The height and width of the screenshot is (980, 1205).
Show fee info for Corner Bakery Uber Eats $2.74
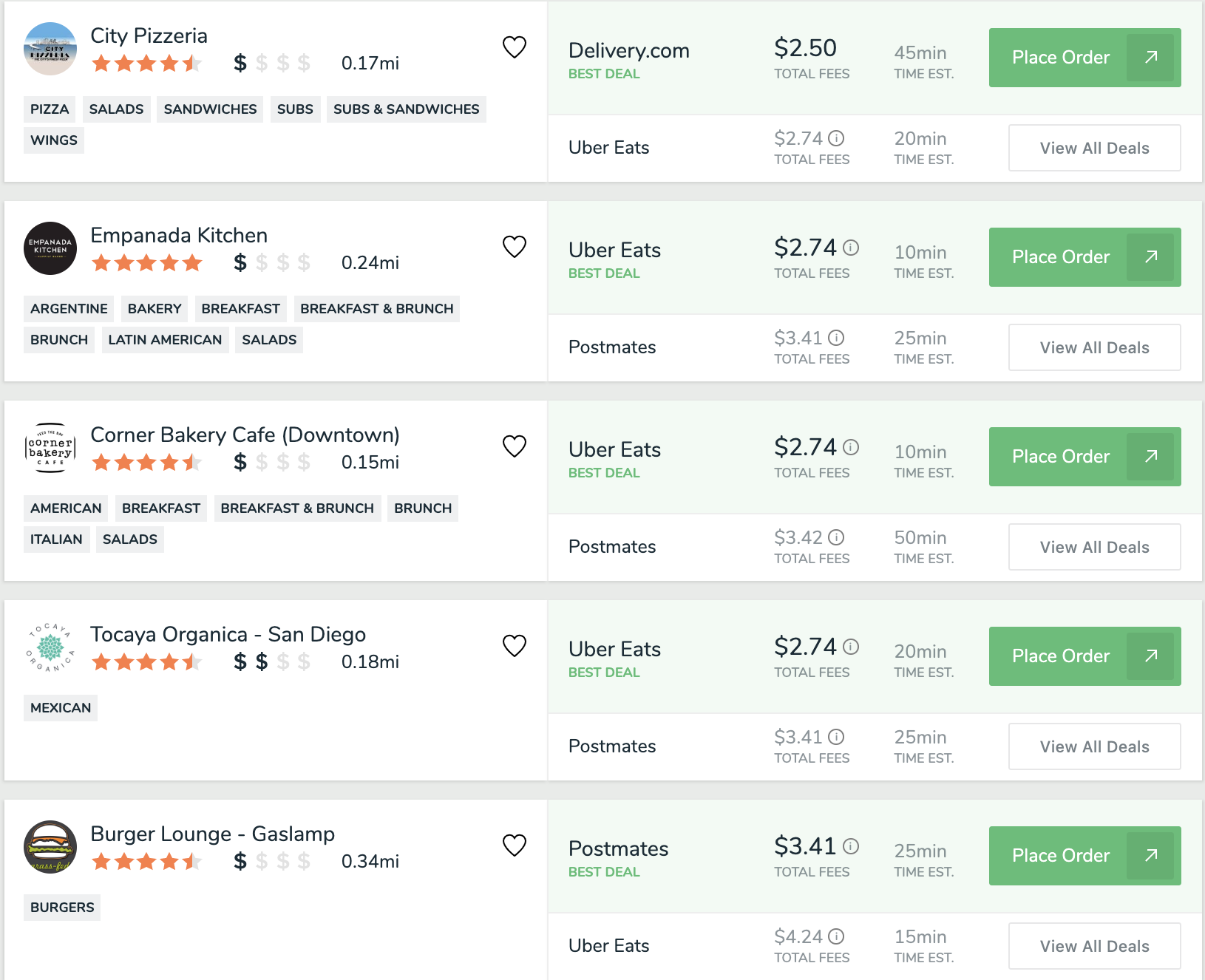pyautogui.click(x=851, y=447)
